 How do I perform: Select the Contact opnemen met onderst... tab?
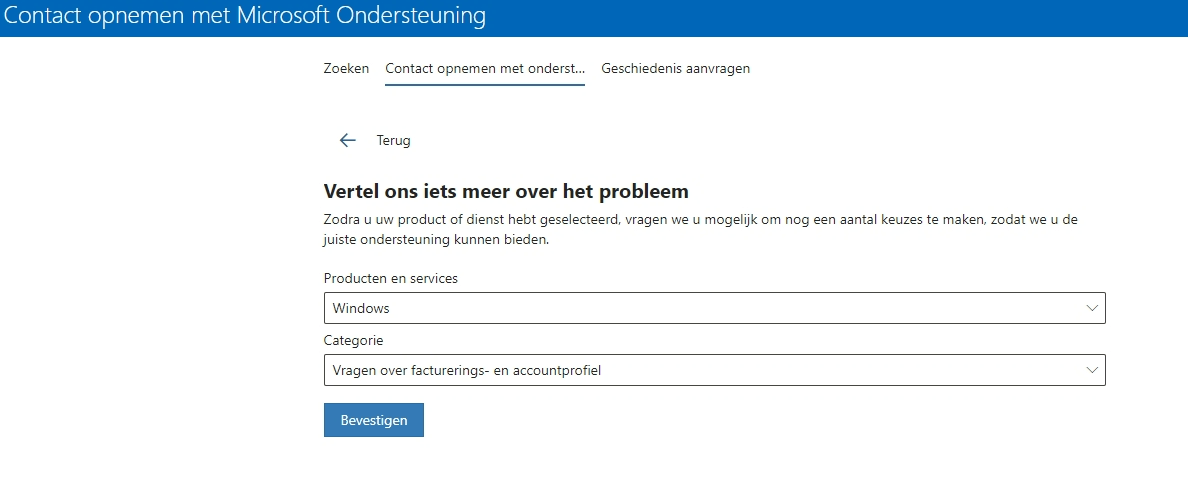pos(485,68)
